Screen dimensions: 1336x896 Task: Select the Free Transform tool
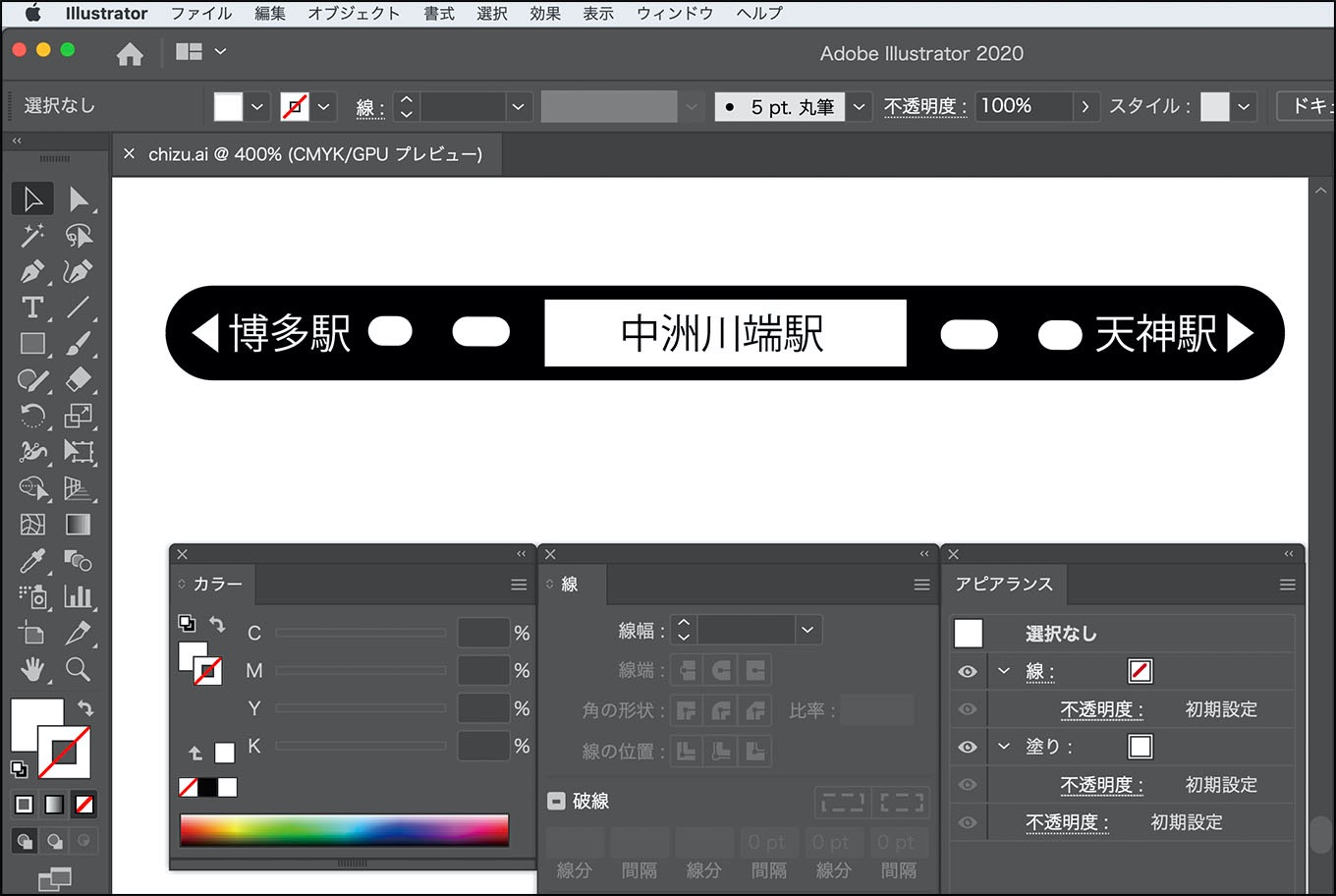coord(79,452)
